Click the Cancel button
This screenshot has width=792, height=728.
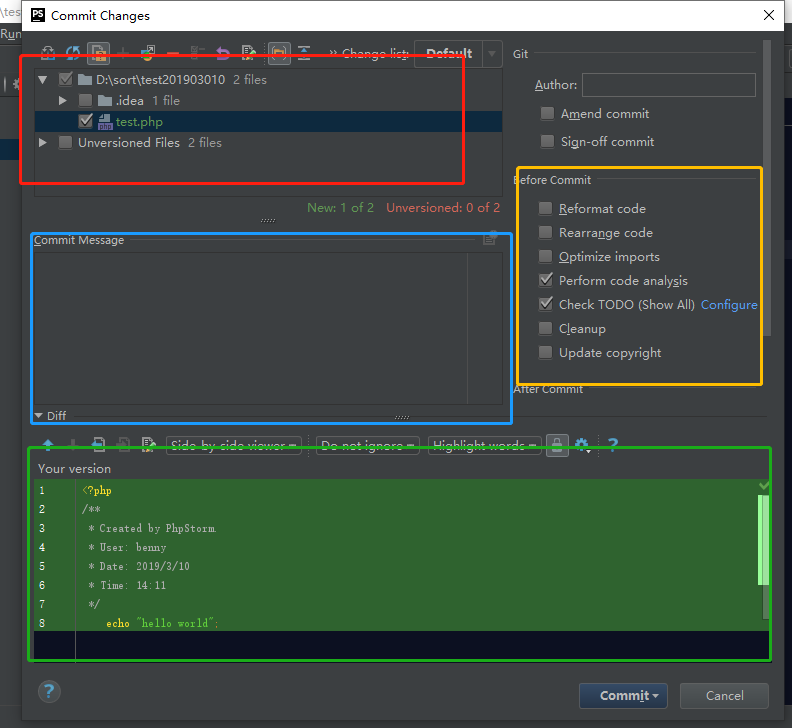click(x=724, y=696)
